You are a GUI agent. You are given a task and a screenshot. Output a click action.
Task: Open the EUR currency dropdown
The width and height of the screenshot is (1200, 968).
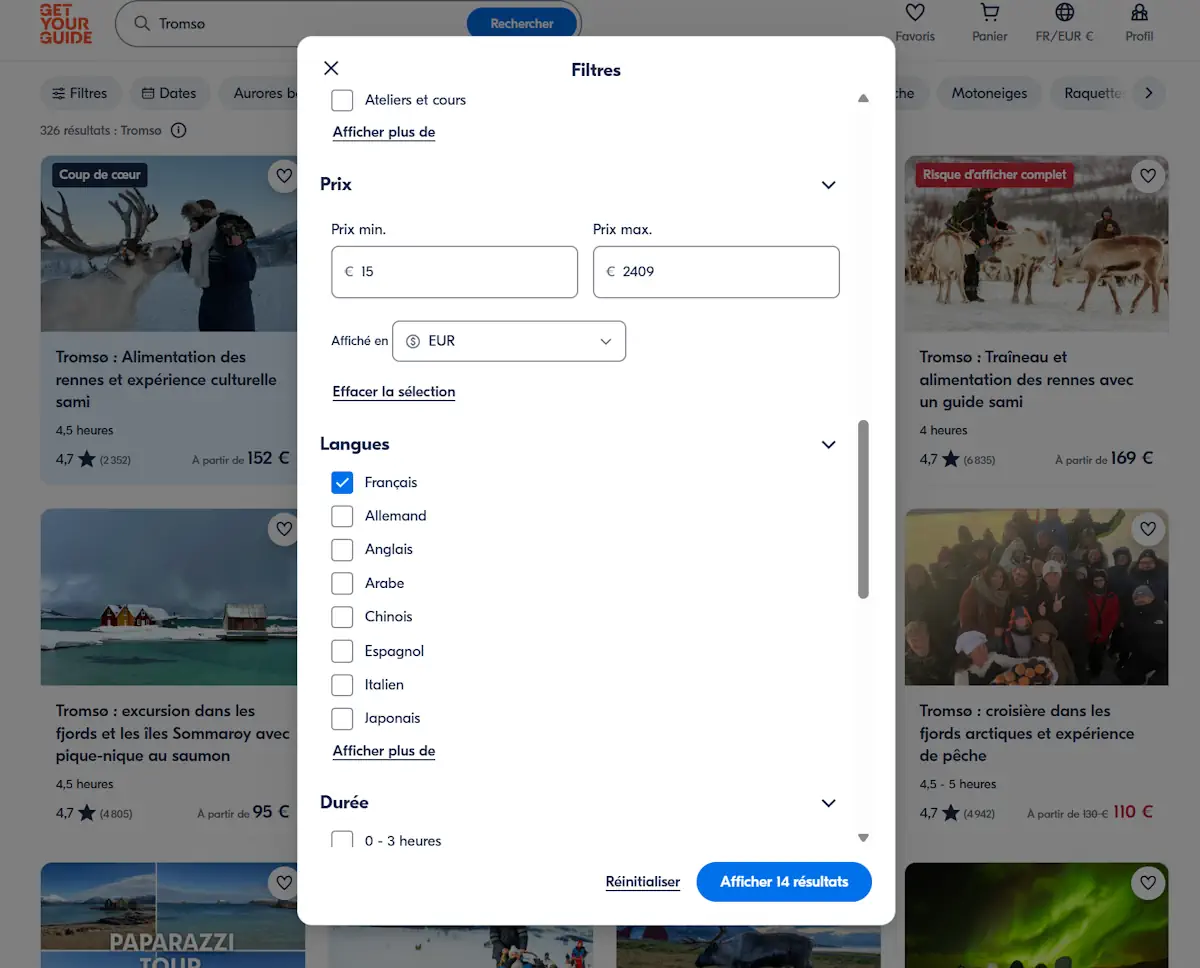pos(509,341)
